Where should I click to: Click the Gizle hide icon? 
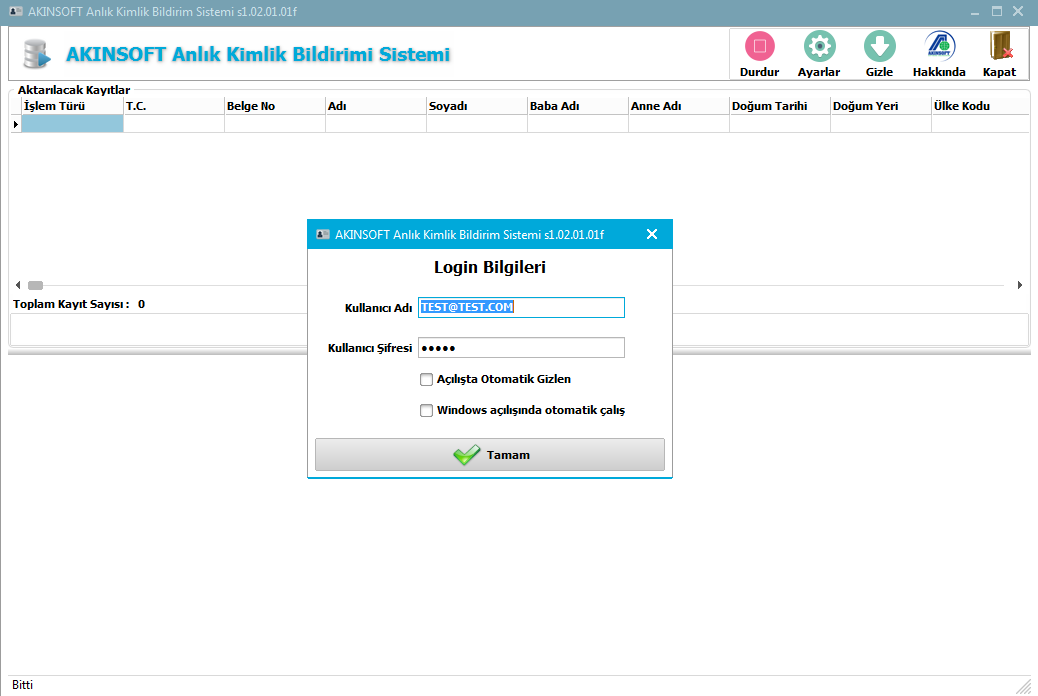879,46
